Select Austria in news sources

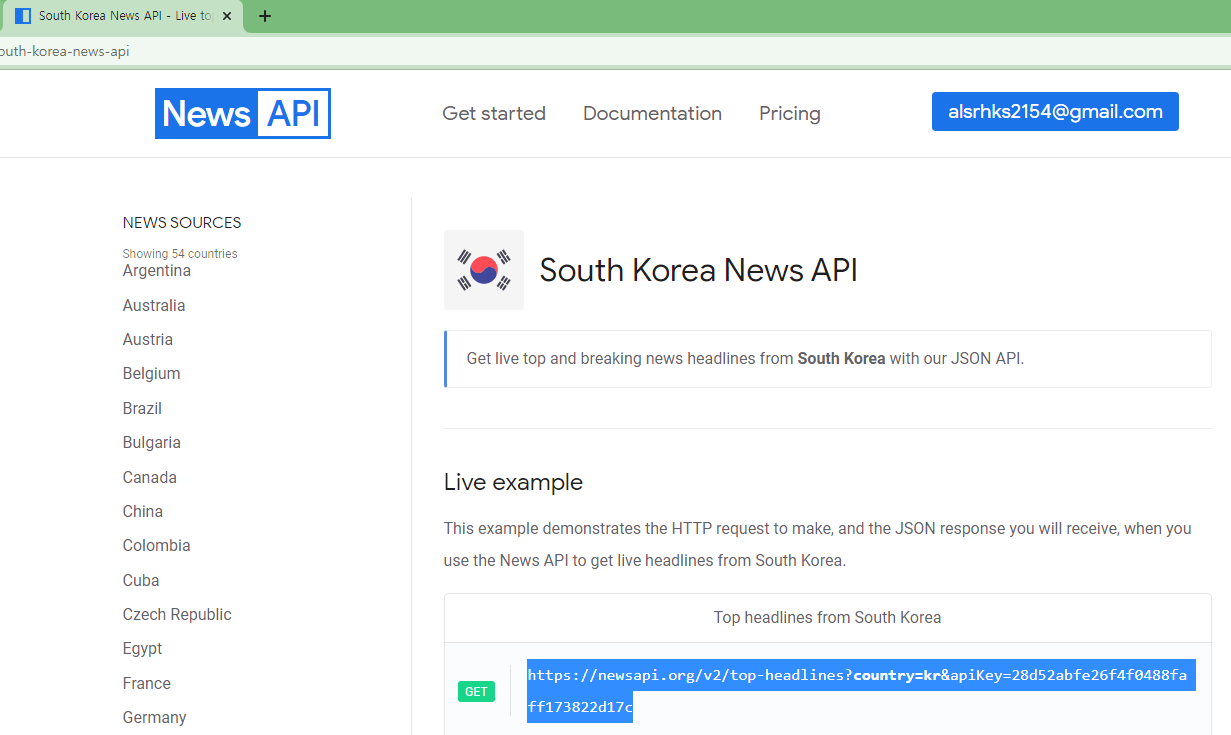click(x=148, y=339)
